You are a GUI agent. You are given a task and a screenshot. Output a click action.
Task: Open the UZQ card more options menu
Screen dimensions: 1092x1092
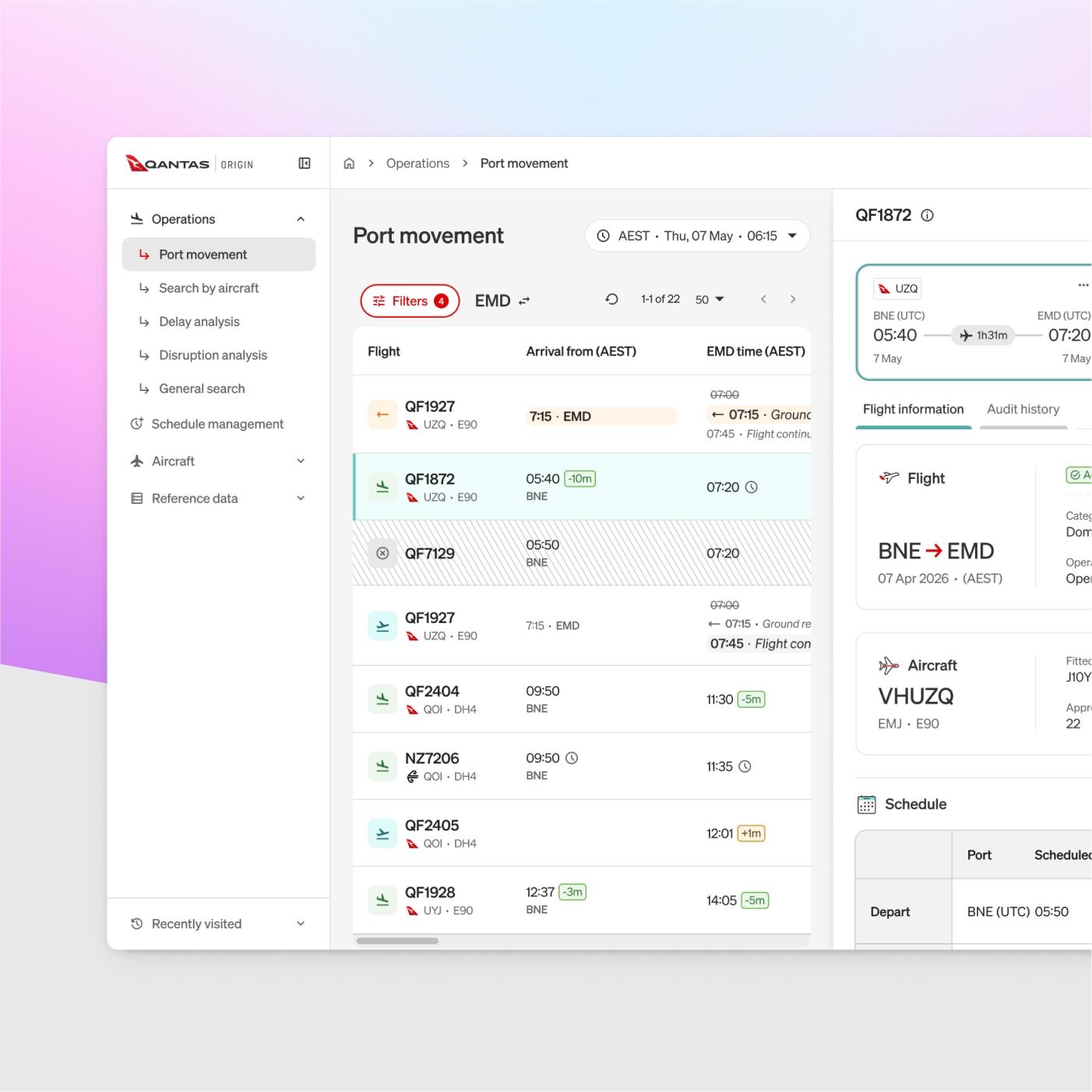pyautogui.click(x=1083, y=285)
